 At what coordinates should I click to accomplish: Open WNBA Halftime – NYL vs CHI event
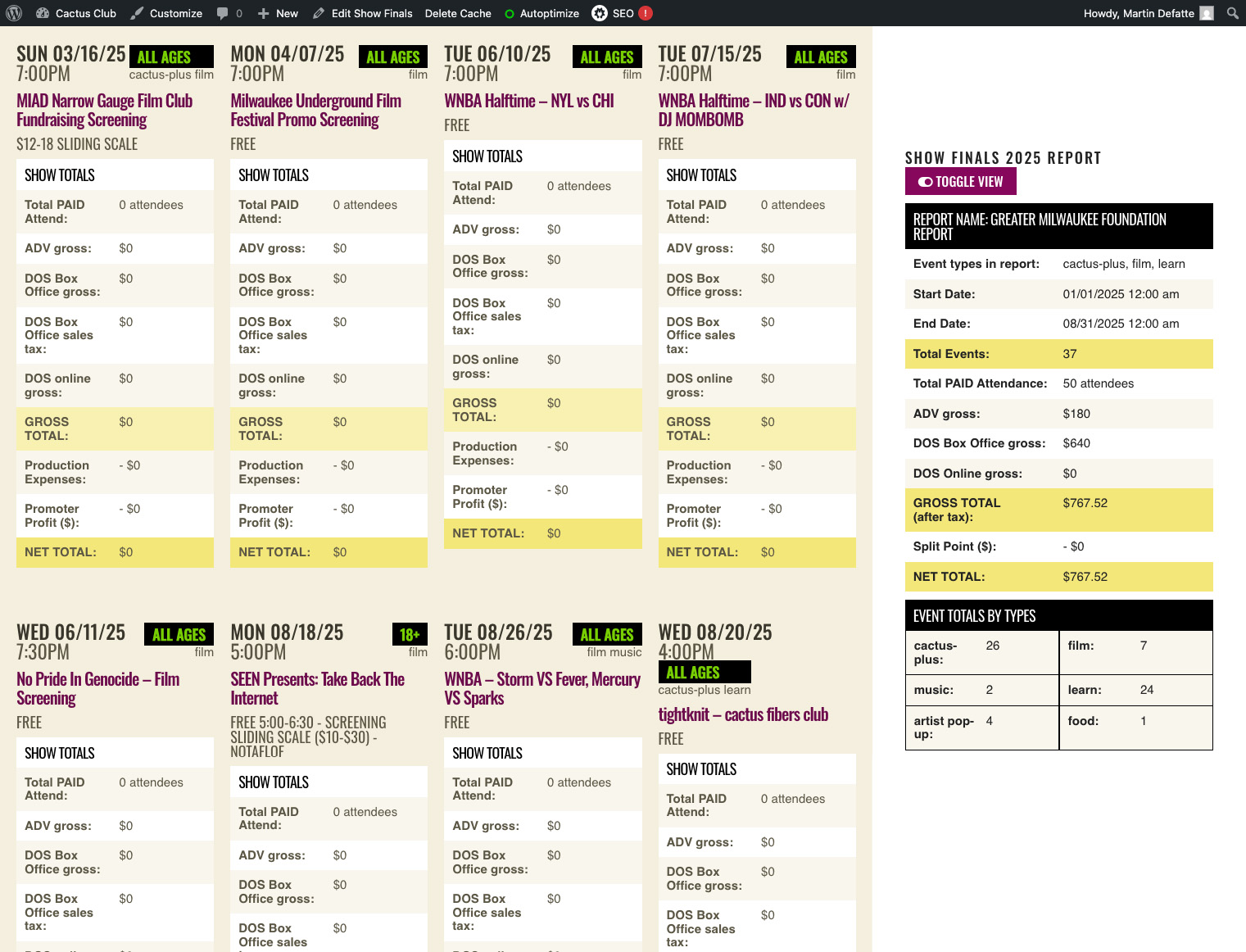coord(528,101)
